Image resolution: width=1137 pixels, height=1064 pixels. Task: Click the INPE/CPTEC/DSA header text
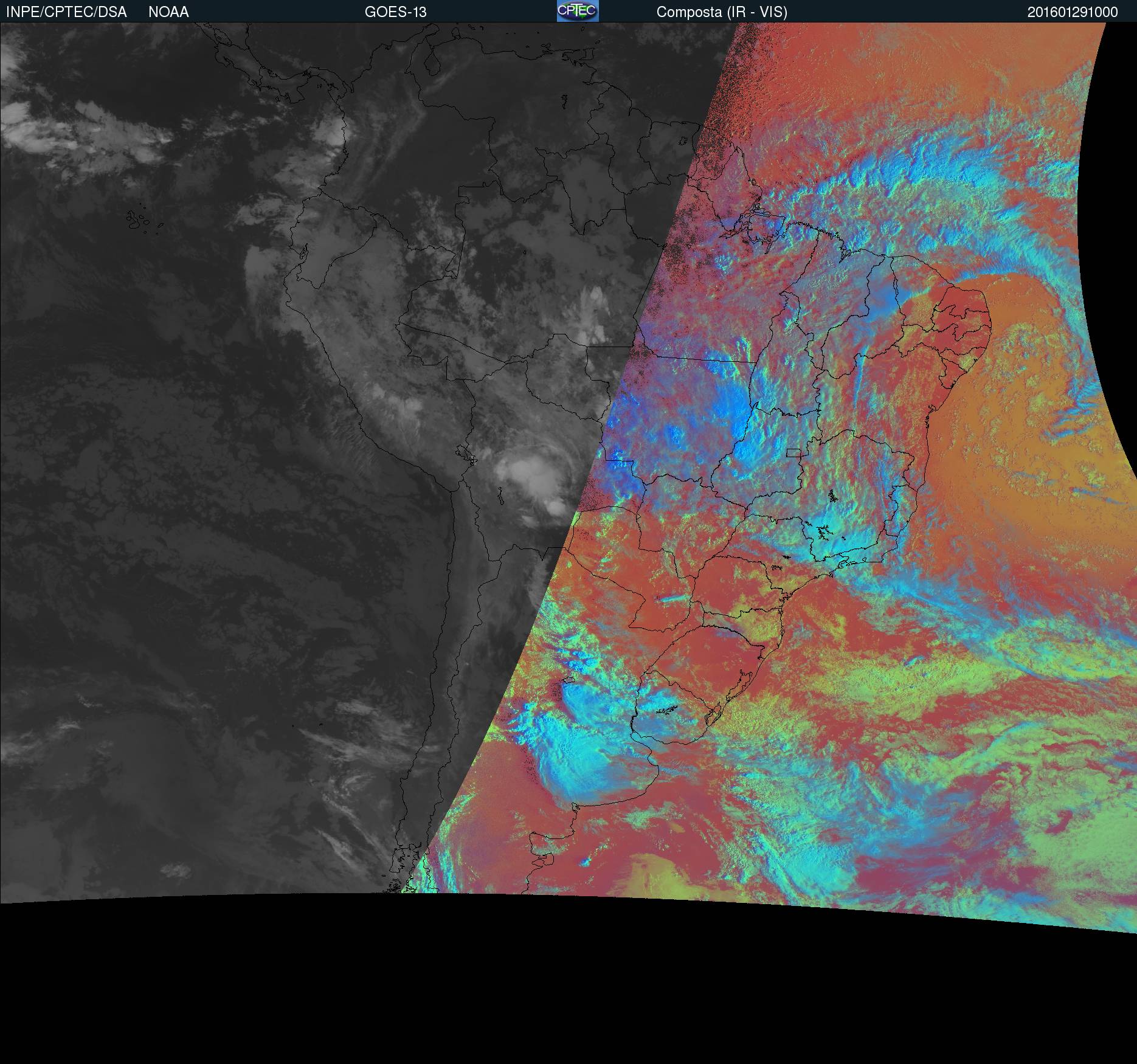click(66, 12)
